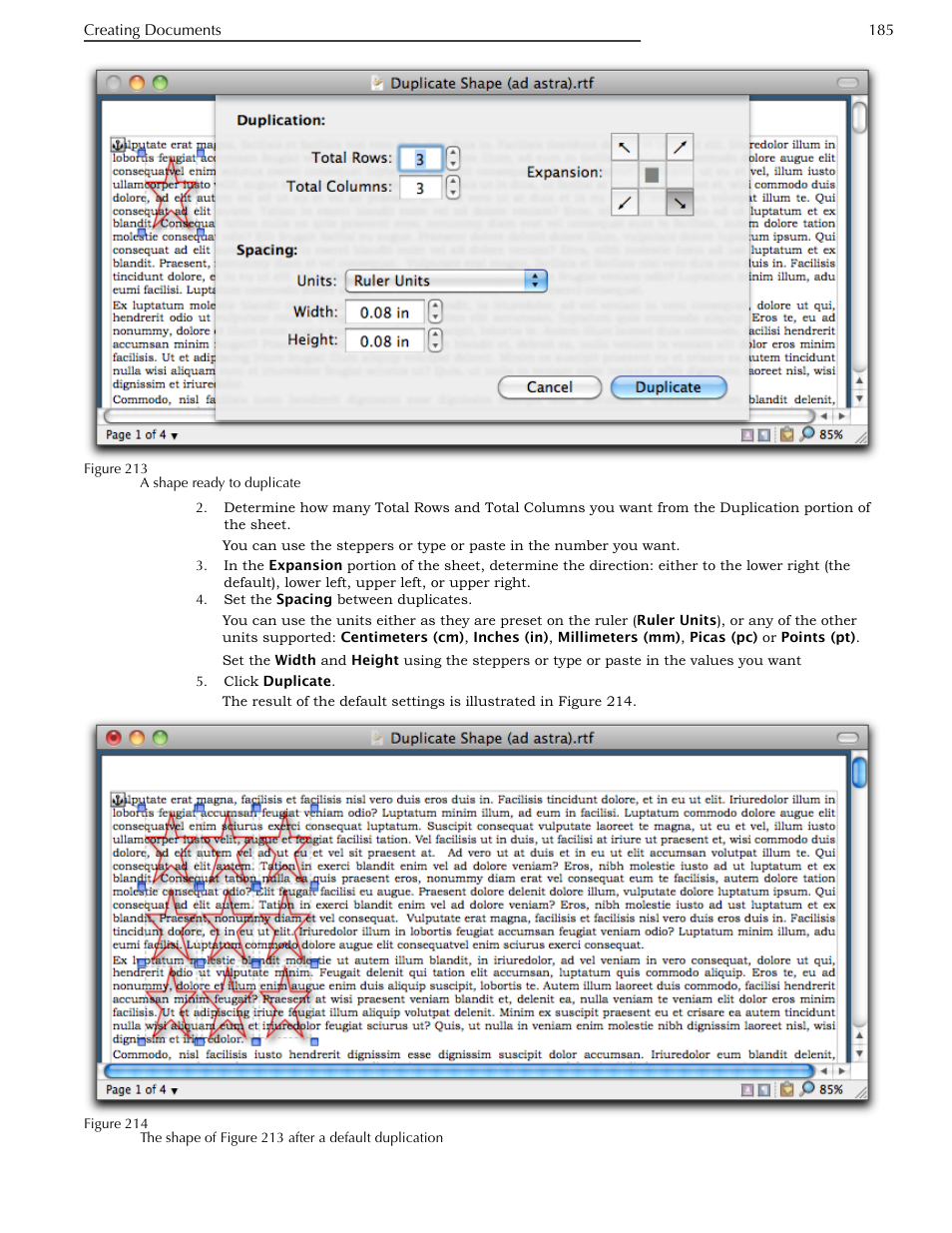Open the Ruler Units dropdown
Viewport: 952px width, 1233px height.
click(446, 281)
